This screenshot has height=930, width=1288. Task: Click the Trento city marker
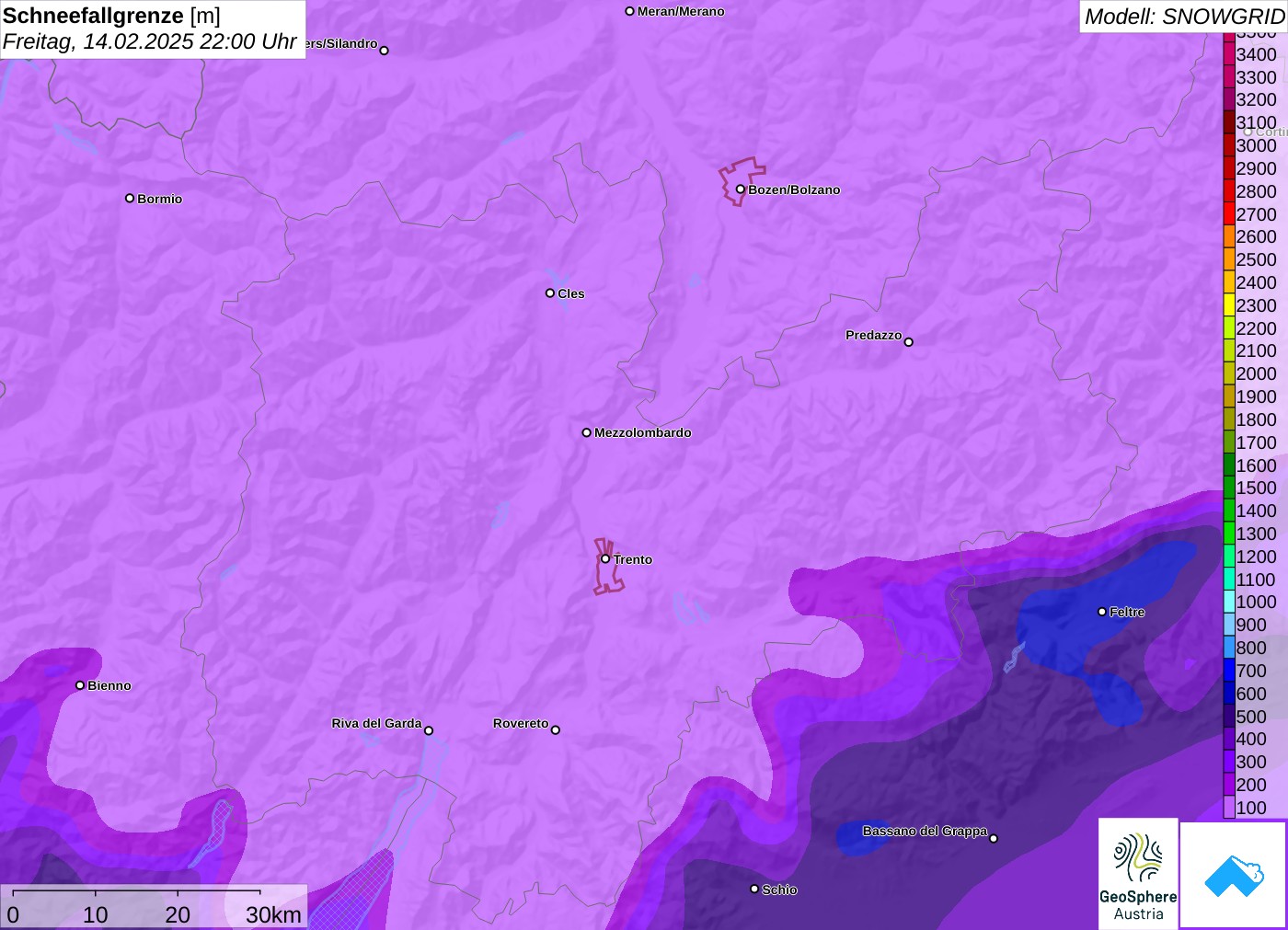pyautogui.click(x=605, y=558)
